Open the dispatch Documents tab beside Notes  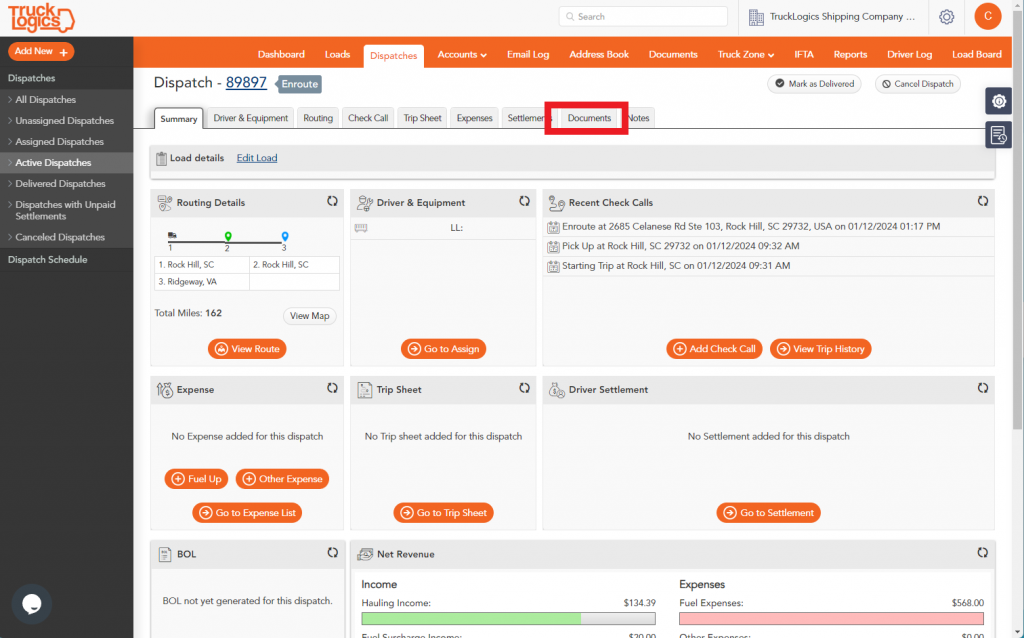(589, 118)
